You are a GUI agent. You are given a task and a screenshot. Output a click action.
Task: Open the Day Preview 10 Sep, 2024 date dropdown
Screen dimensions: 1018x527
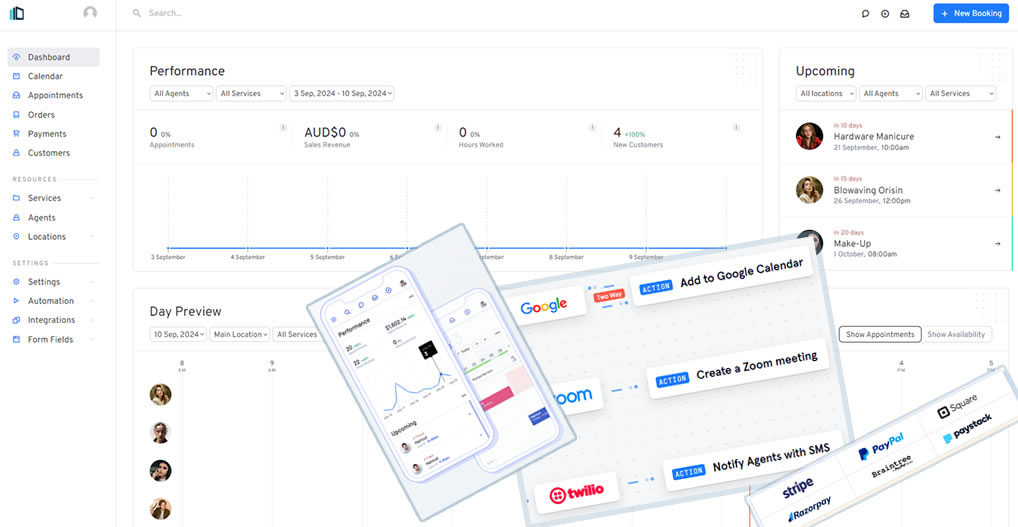click(x=178, y=334)
